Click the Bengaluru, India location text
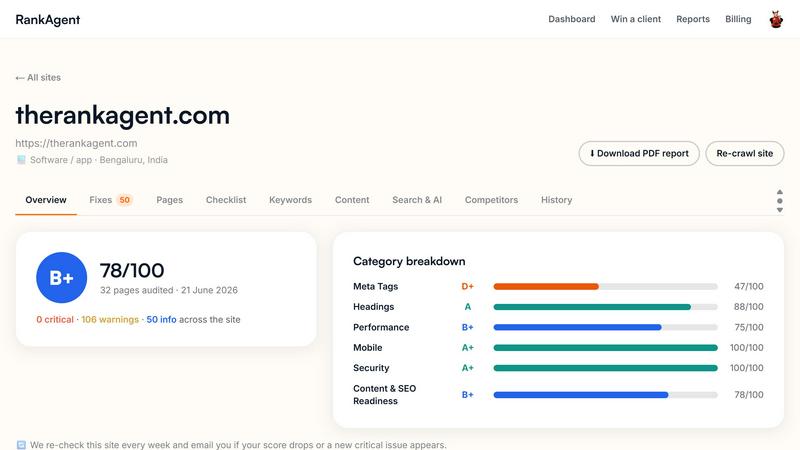The width and height of the screenshot is (800, 450). click(133, 160)
